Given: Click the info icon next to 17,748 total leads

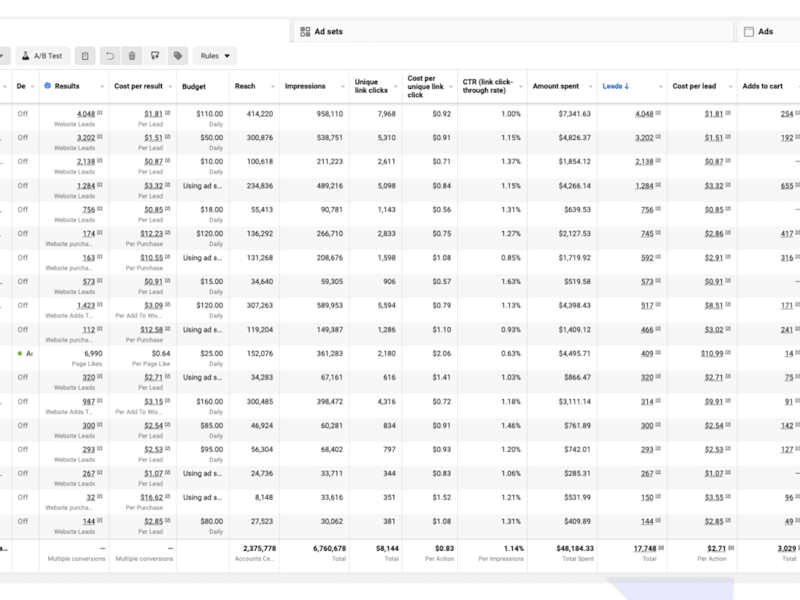Looking at the screenshot, I should pyautogui.click(x=661, y=547).
